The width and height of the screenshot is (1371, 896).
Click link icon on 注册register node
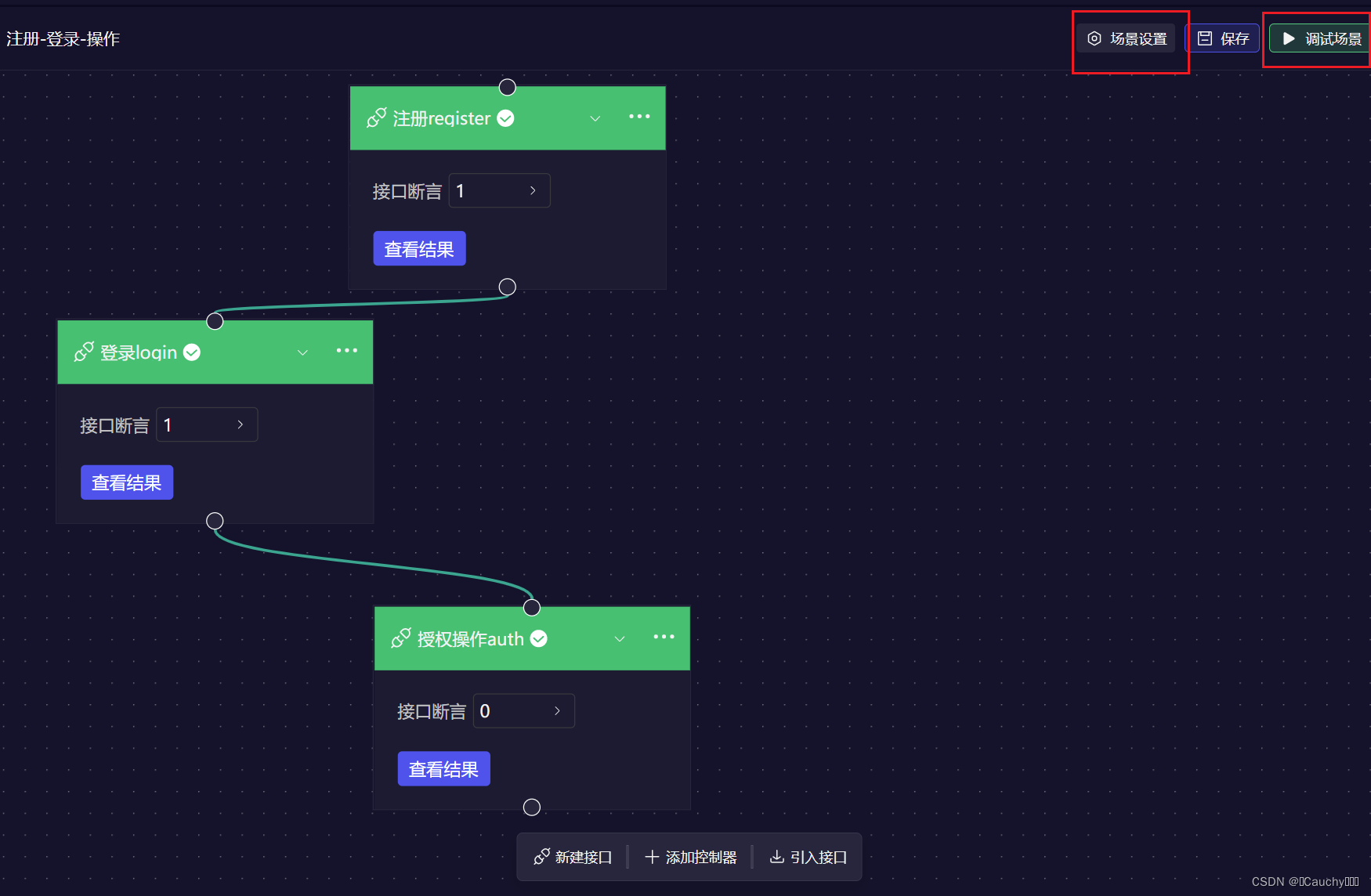[376, 117]
